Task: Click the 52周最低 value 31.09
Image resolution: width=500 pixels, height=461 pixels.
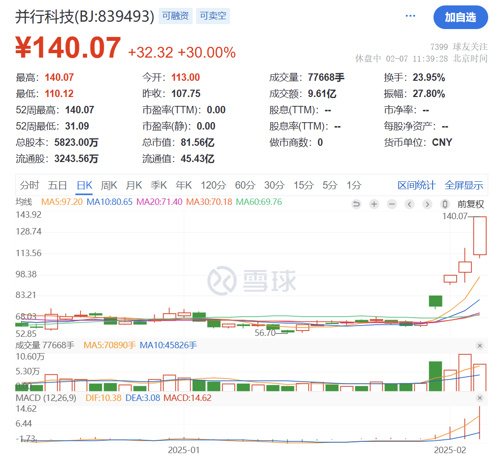Action: (77, 126)
